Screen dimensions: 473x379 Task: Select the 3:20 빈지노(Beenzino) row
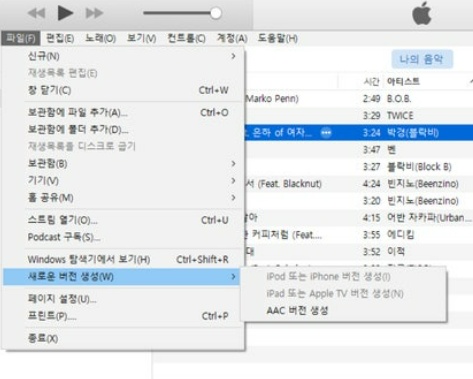click(x=359, y=201)
